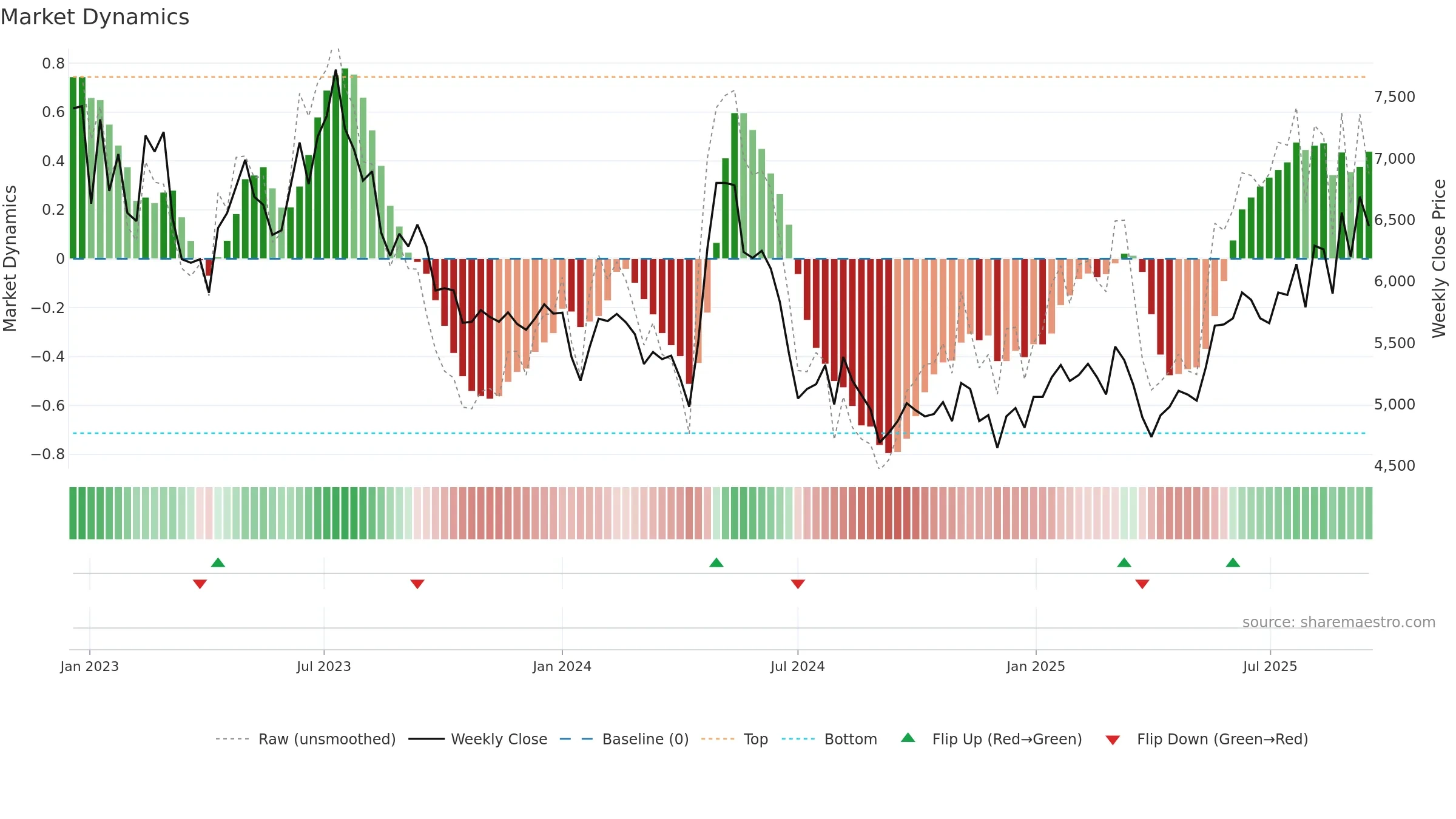Click the Jan 2024 axis label
Viewport: 1456px width, 819px height.
pyautogui.click(x=562, y=666)
